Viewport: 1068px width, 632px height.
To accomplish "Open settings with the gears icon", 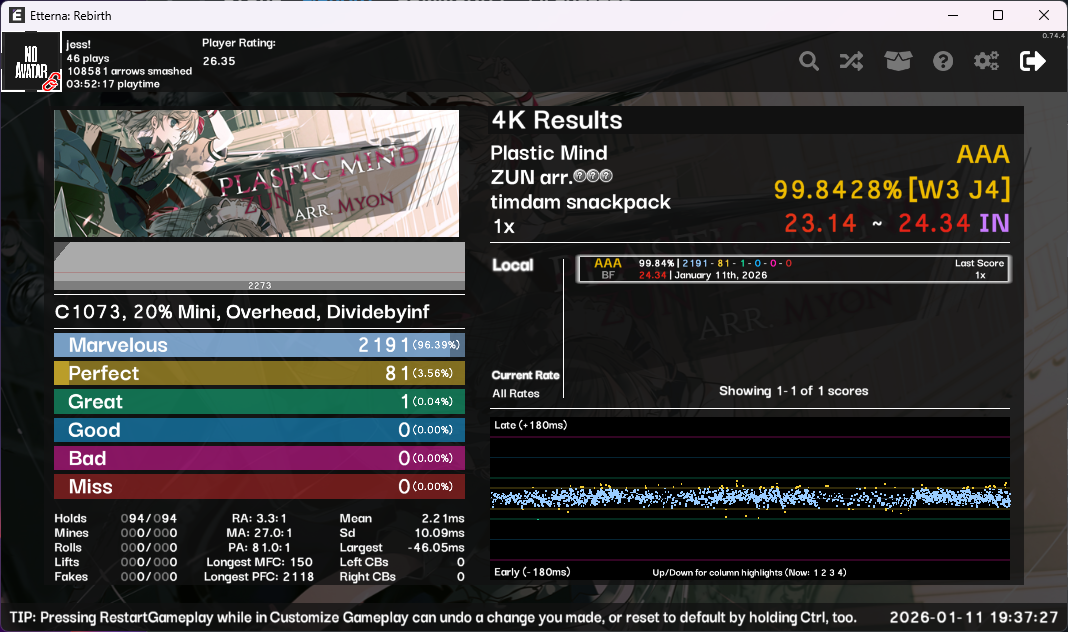I will coord(987,61).
